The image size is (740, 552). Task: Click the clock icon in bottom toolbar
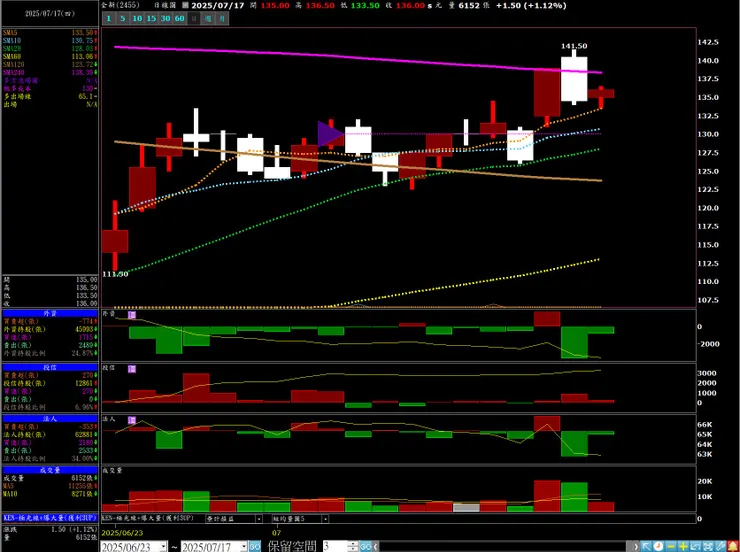(658, 546)
